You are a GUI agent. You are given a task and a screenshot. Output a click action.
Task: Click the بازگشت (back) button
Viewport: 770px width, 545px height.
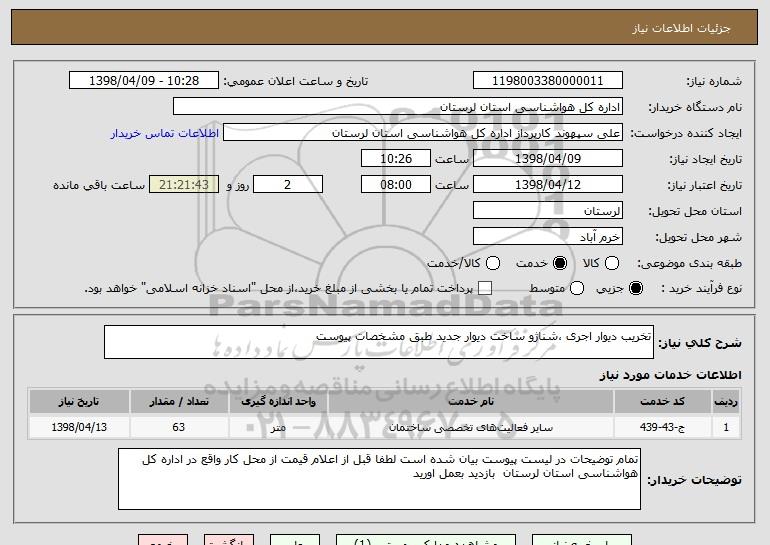pos(229,540)
